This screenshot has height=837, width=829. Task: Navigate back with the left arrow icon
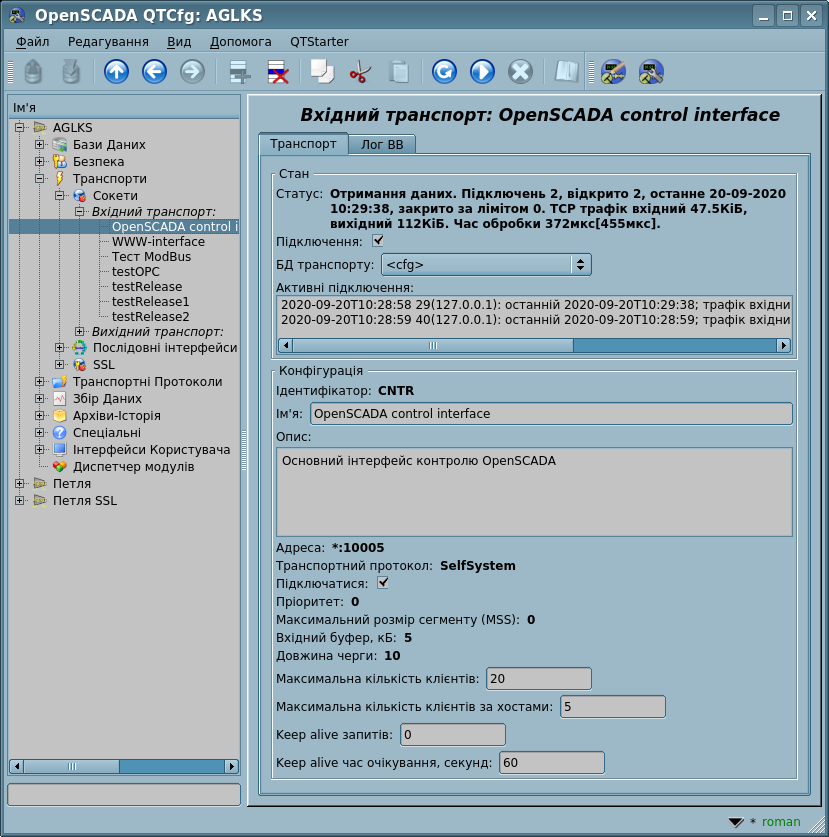click(x=154, y=72)
